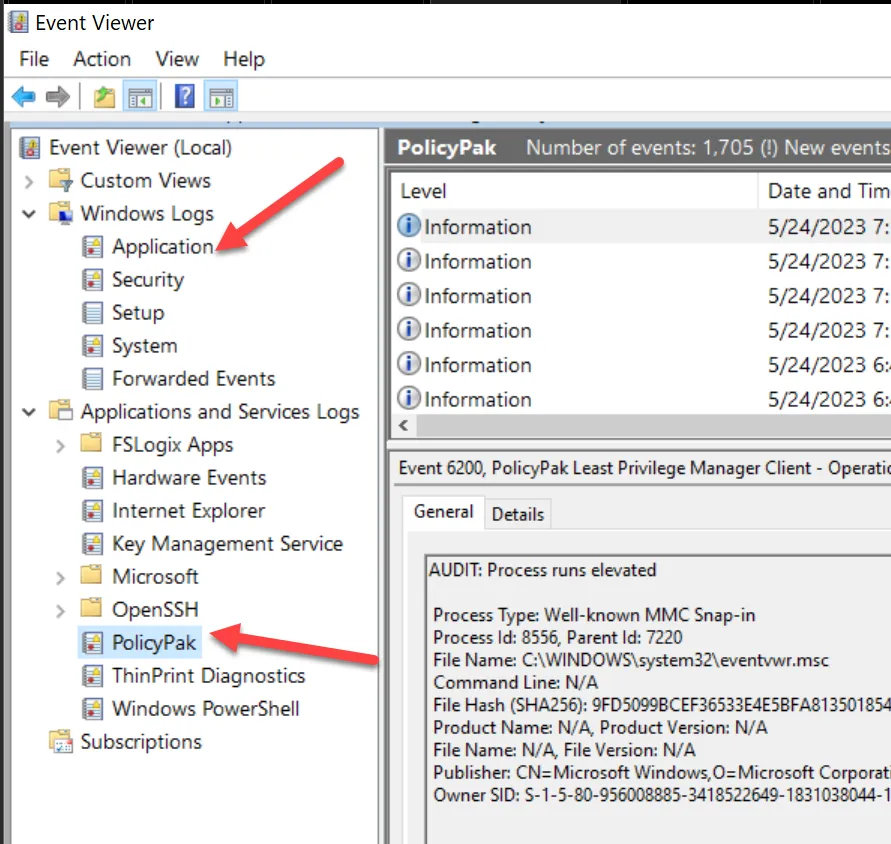Viewport: 891px width, 844px height.
Task: Expand the FSLogix Apps folder
Action: 61,445
